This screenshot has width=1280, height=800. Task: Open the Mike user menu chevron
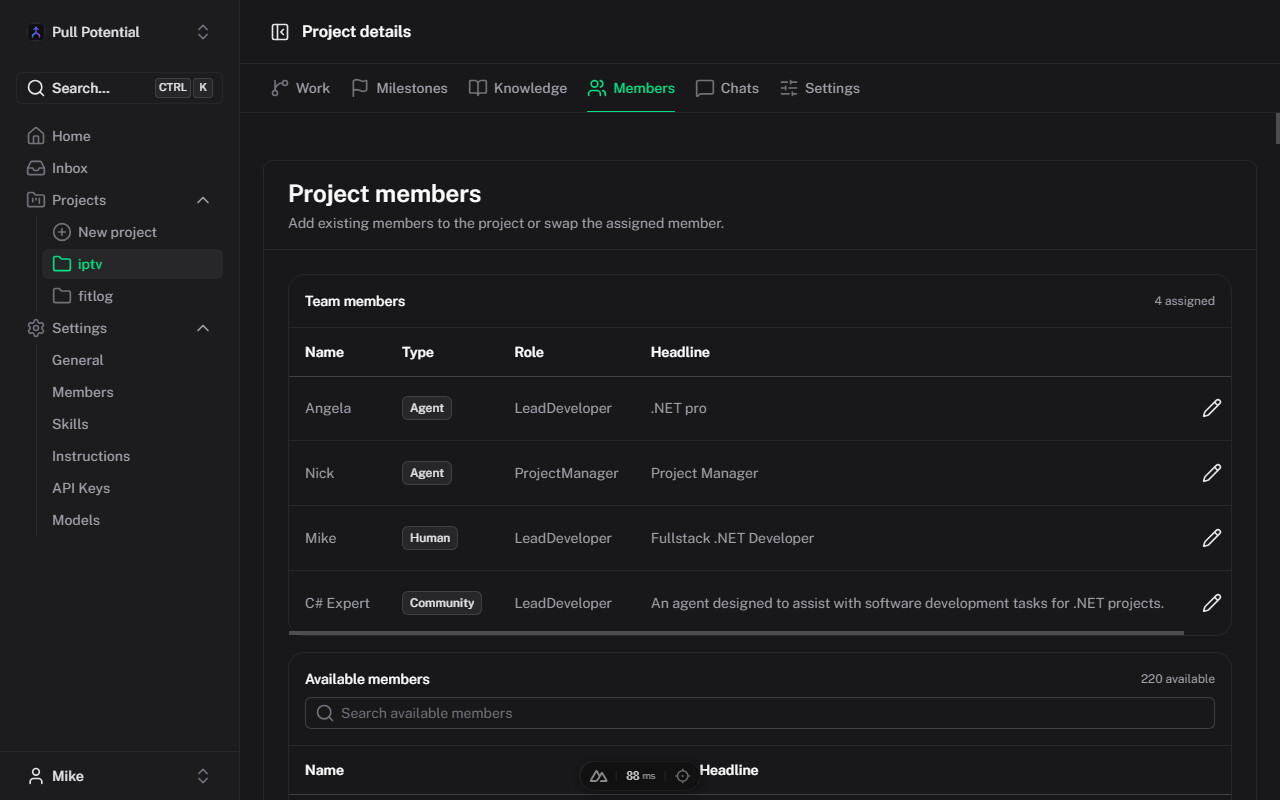click(x=203, y=776)
